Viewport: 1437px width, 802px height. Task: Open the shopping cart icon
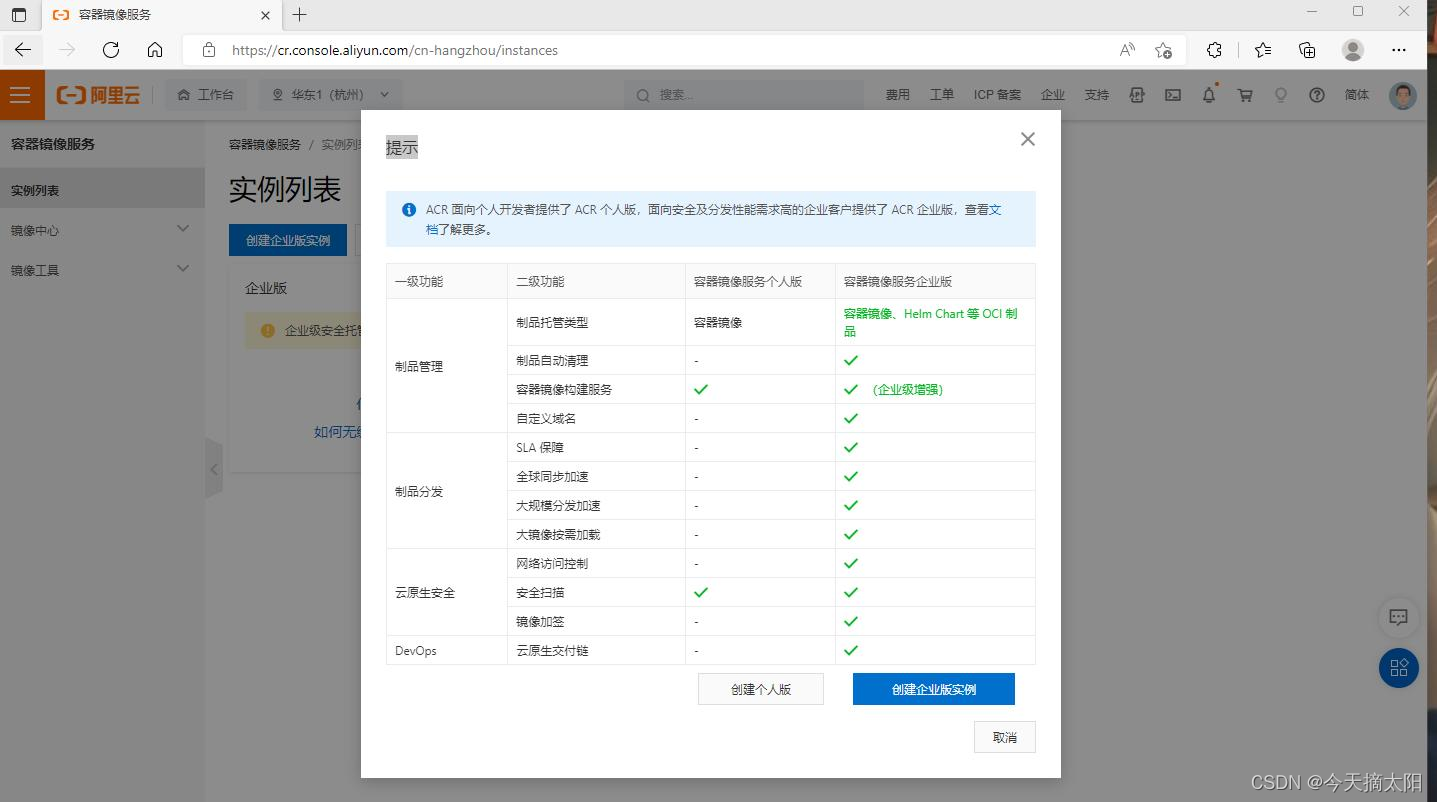(x=1245, y=95)
